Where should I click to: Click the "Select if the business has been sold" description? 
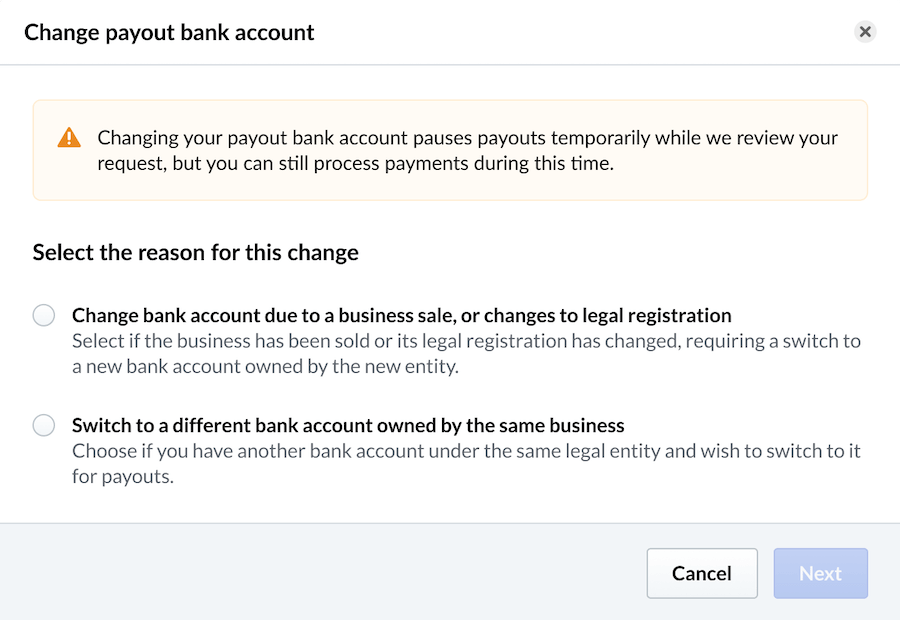click(x=466, y=341)
